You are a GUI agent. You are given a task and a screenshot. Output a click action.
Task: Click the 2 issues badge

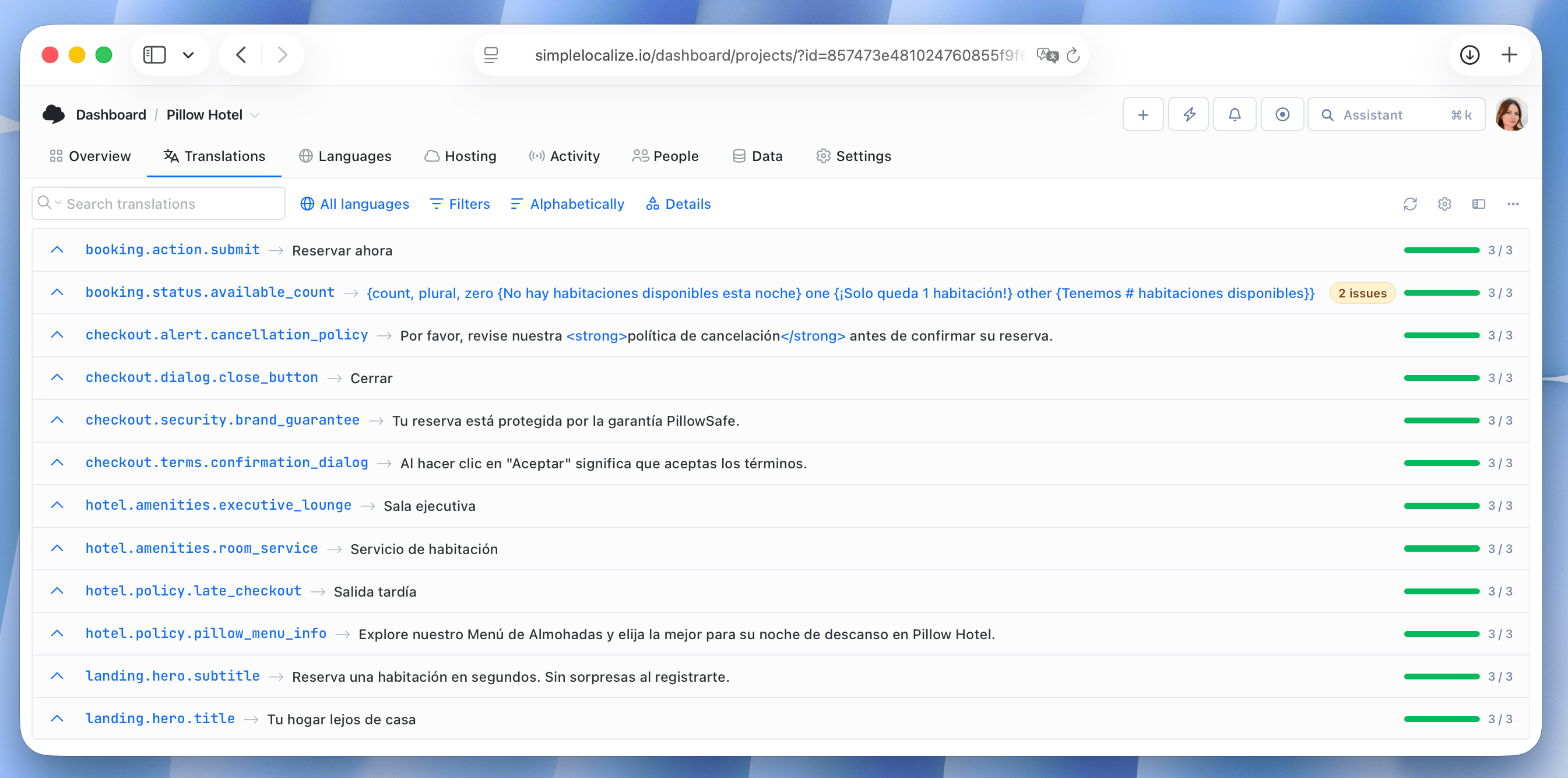(1362, 293)
